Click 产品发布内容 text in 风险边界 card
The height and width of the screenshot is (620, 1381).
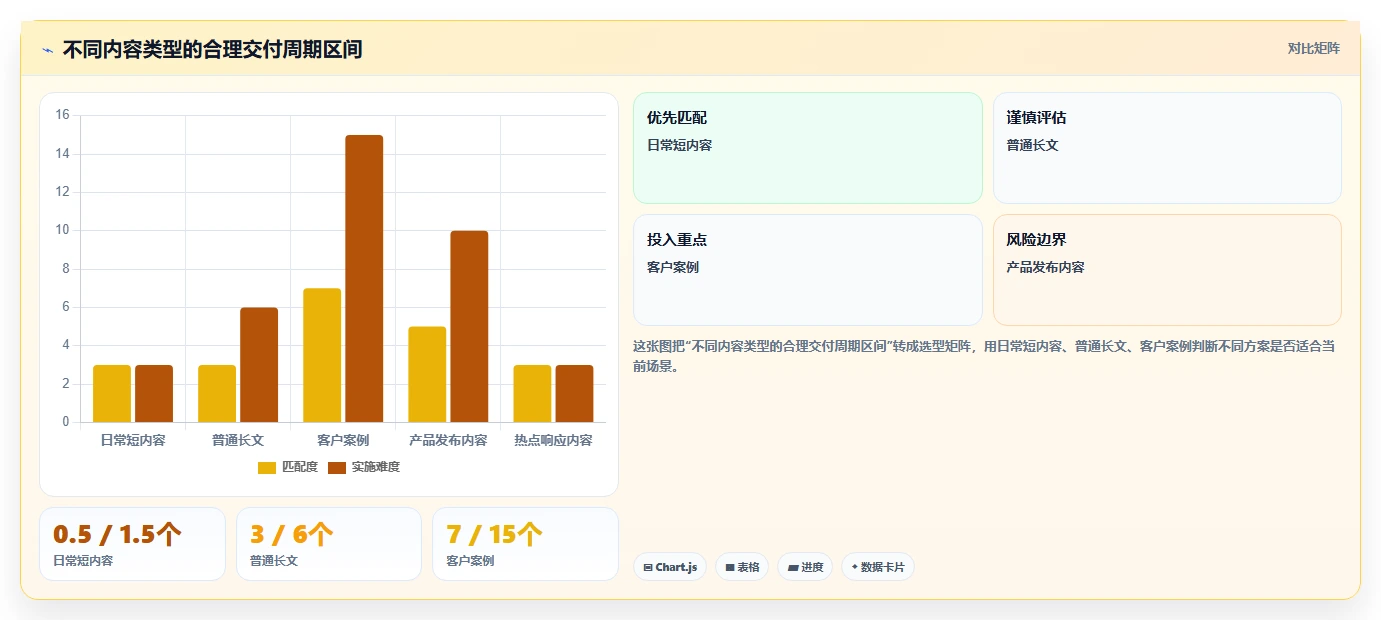[1045, 267]
